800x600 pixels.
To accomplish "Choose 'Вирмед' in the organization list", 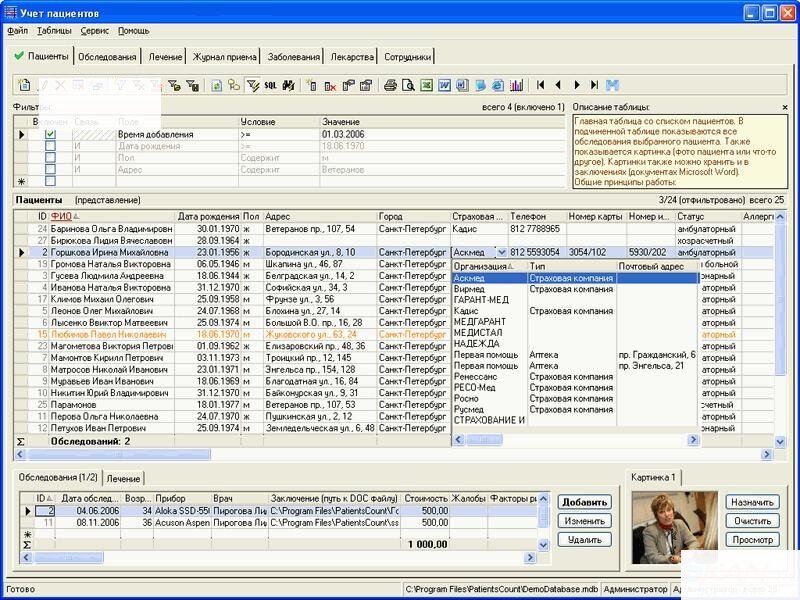I will 469,289.
